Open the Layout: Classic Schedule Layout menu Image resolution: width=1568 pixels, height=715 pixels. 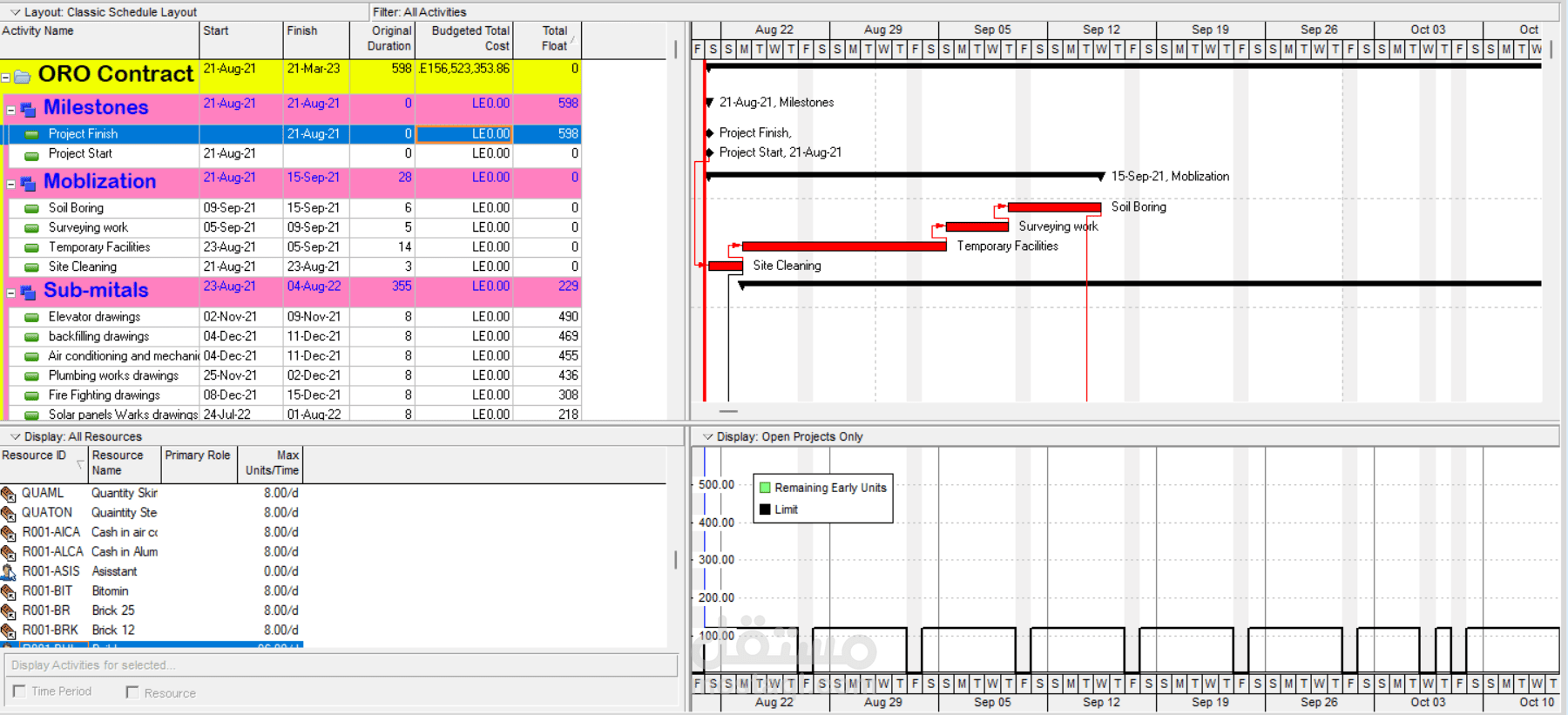16,12
